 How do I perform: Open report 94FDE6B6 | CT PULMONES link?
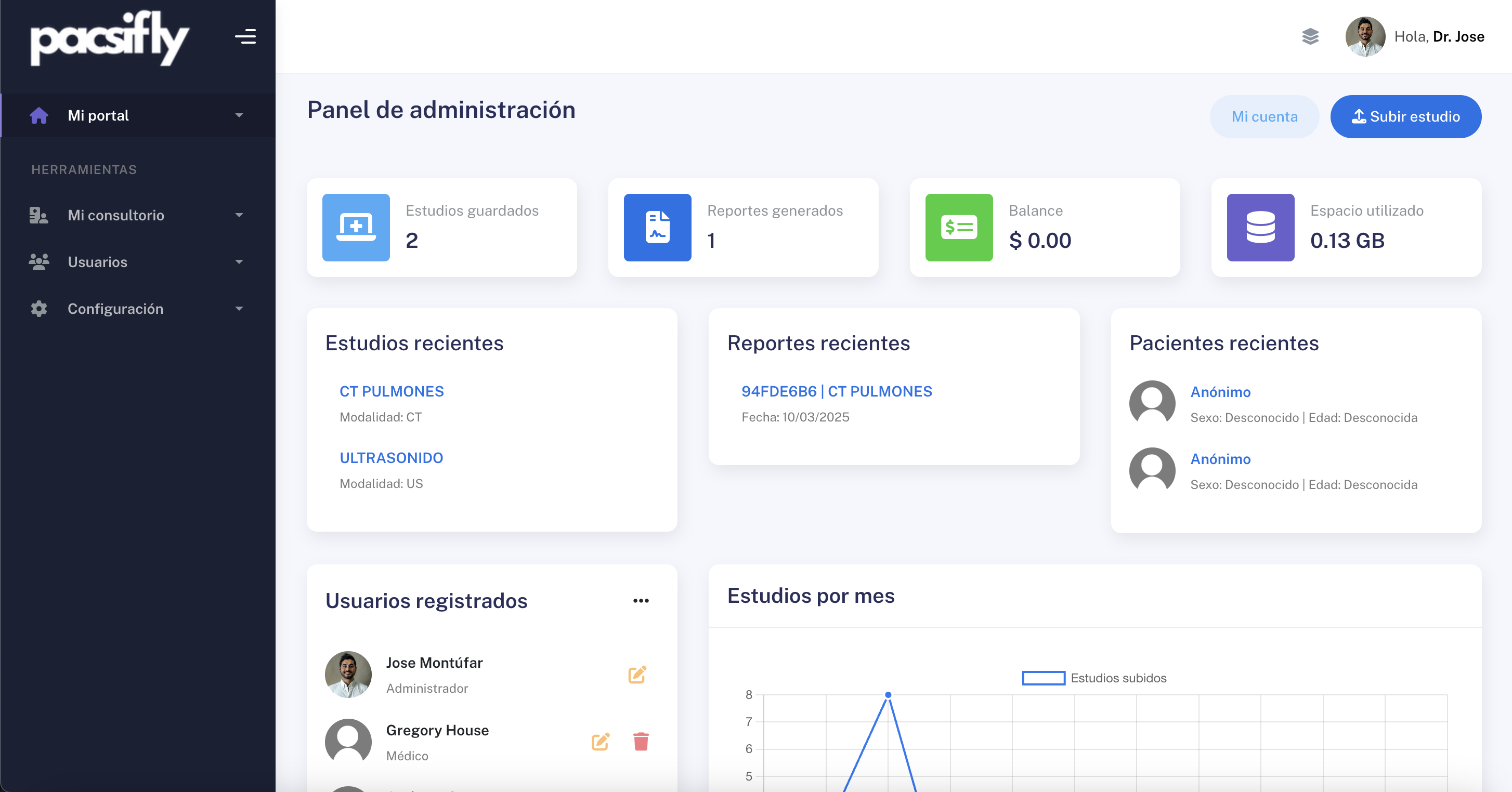(x=837, y=391)
